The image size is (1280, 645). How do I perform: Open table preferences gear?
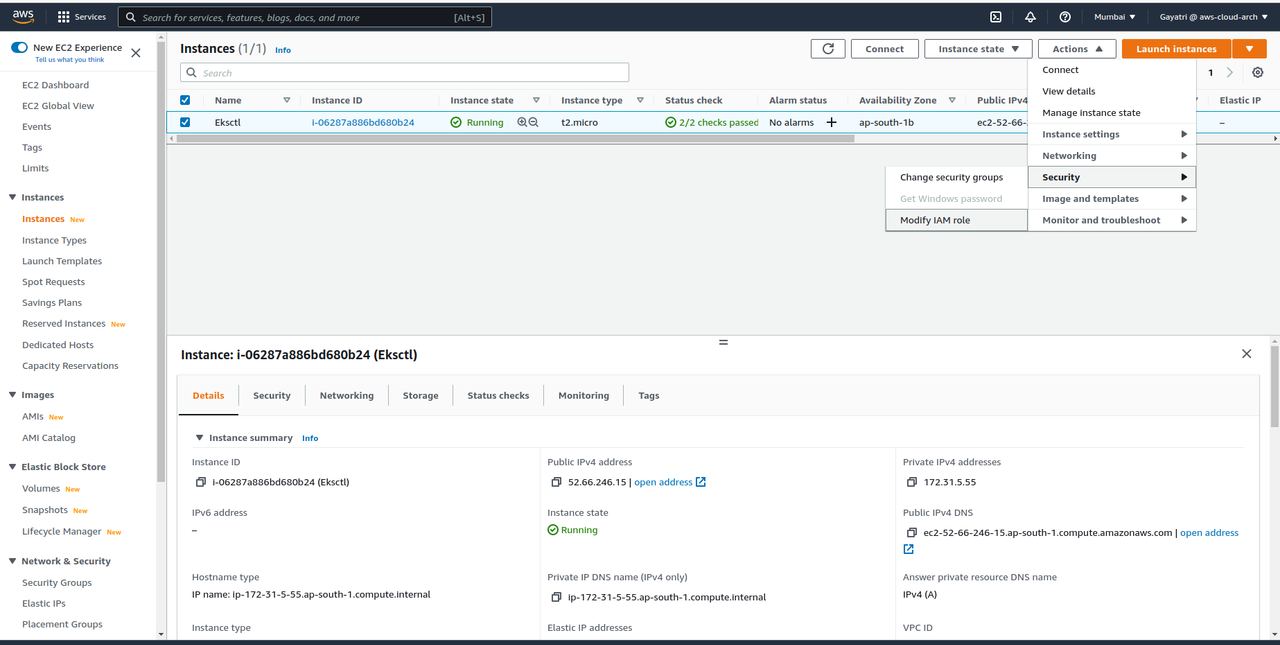coord(1258,73)
